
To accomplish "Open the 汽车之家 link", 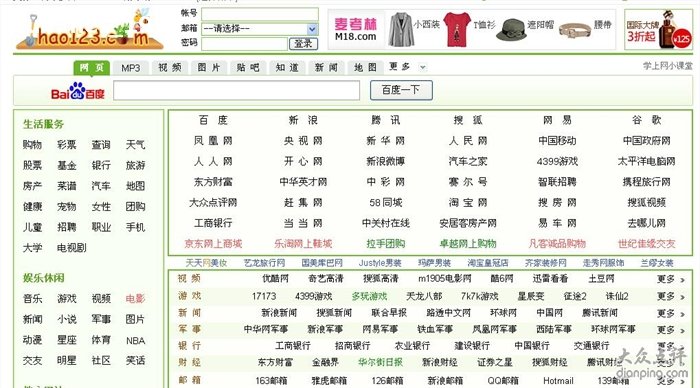I will [468, 161].
